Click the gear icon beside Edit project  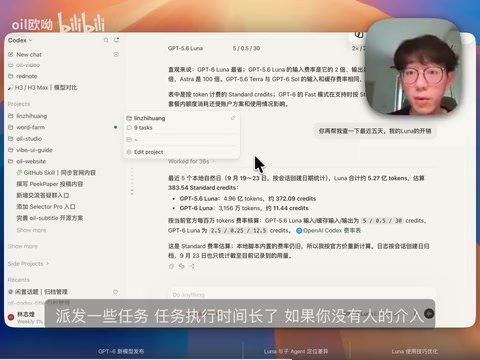pos(129,152)
